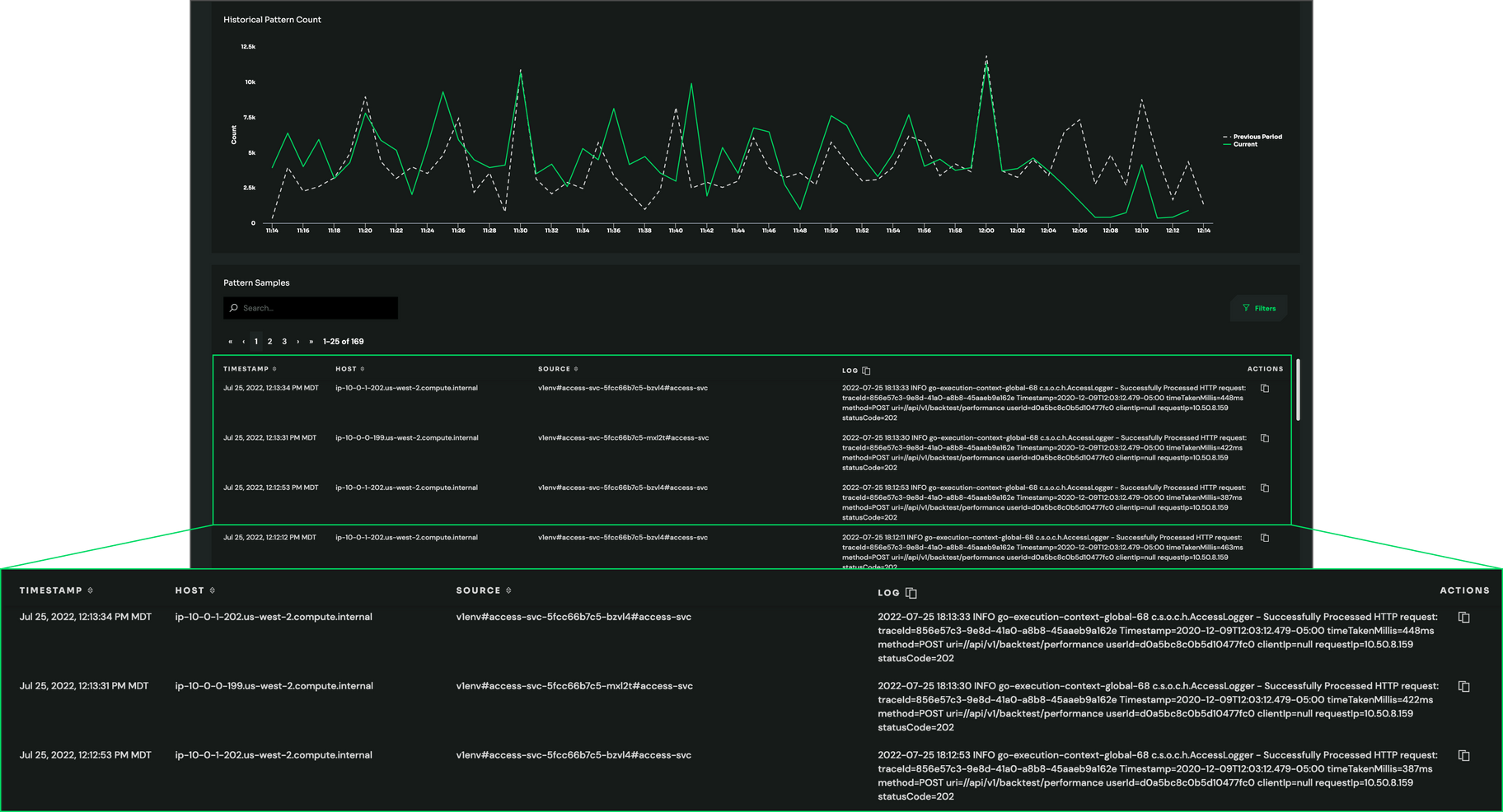Screen dimensions: 1503x812
Task: Sort the SOURCE column
Action: point(577,368)
